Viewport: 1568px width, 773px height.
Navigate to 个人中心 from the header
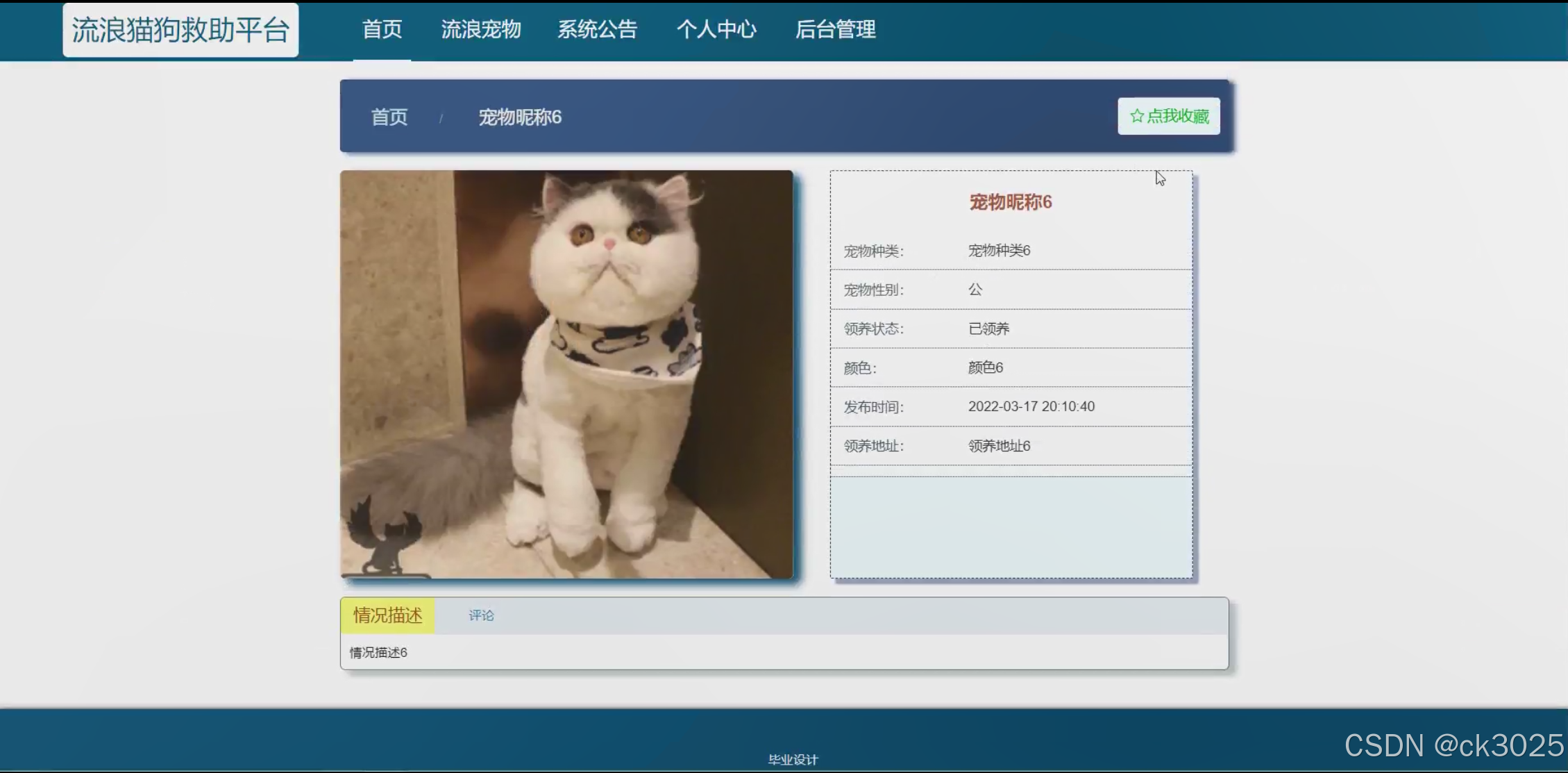[x=716, y=29]
